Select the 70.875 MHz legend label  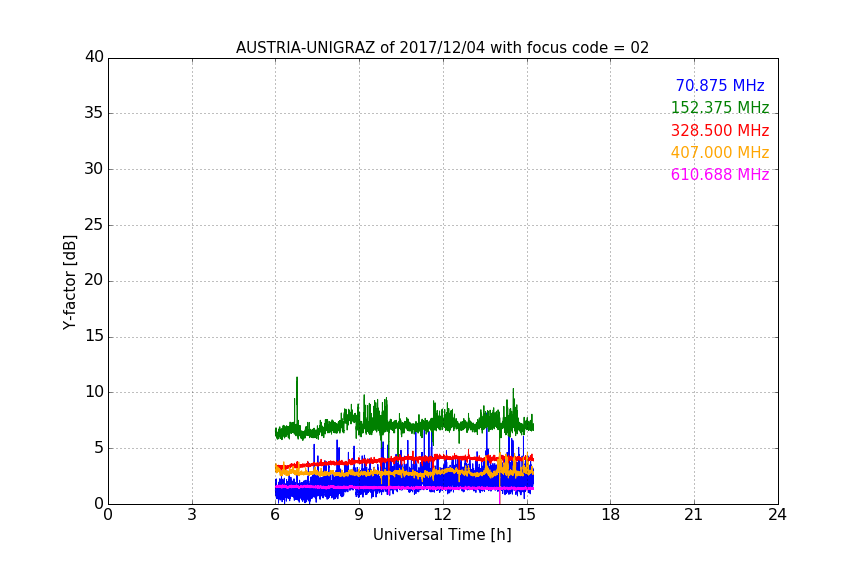click(720, 86)
